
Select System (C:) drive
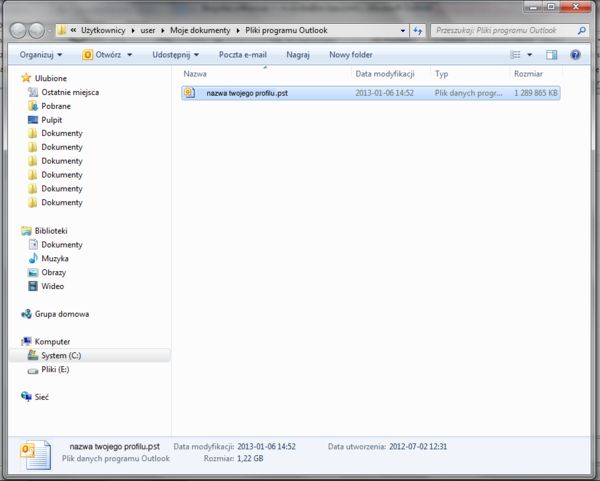pyautogui.click(x=61, y=355)
